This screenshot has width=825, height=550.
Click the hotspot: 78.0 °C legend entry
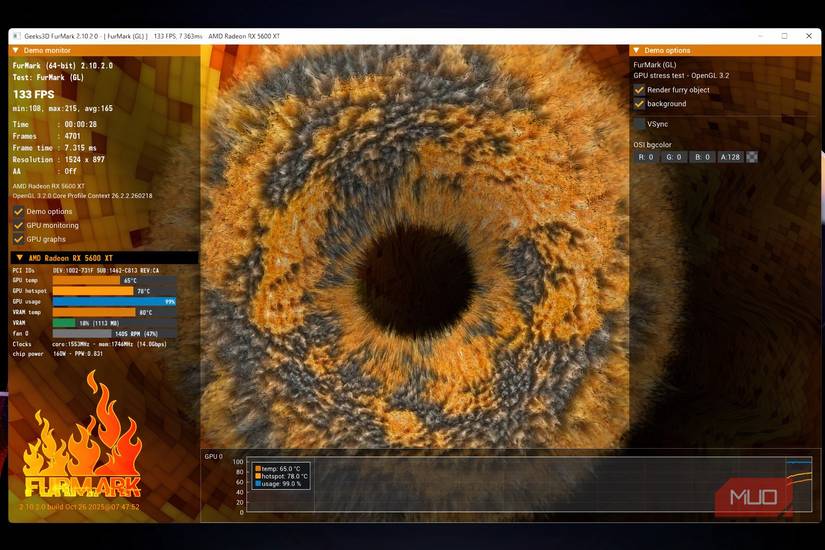click(281, 476)
